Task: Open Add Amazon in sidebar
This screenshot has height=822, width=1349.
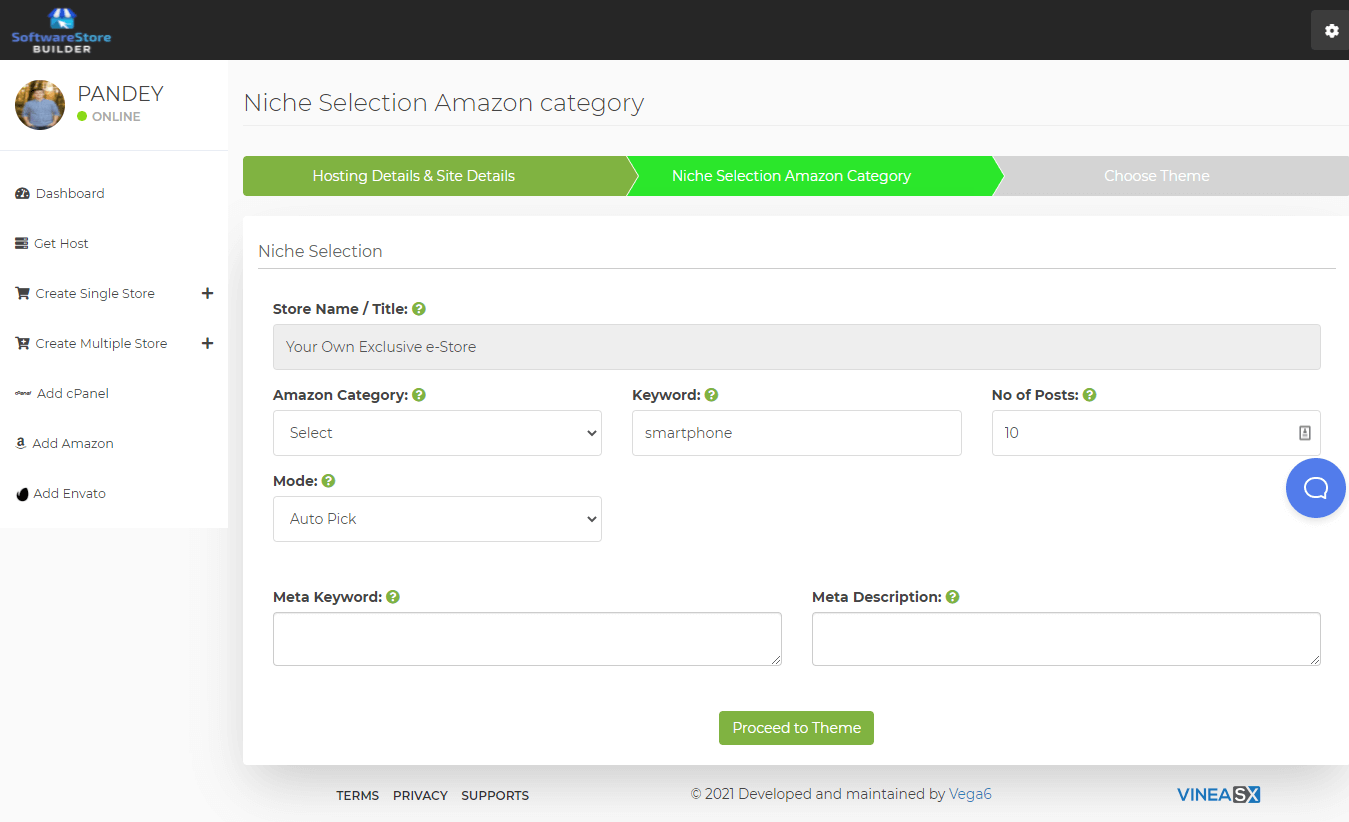Action: 72,443
